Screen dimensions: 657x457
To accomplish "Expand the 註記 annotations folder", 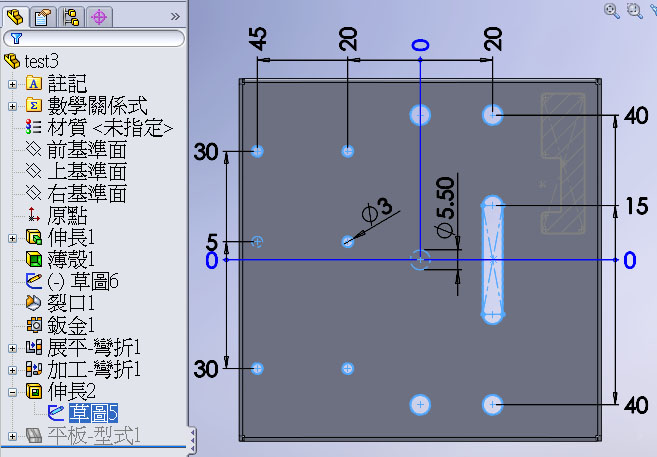I will click(12, 84).
